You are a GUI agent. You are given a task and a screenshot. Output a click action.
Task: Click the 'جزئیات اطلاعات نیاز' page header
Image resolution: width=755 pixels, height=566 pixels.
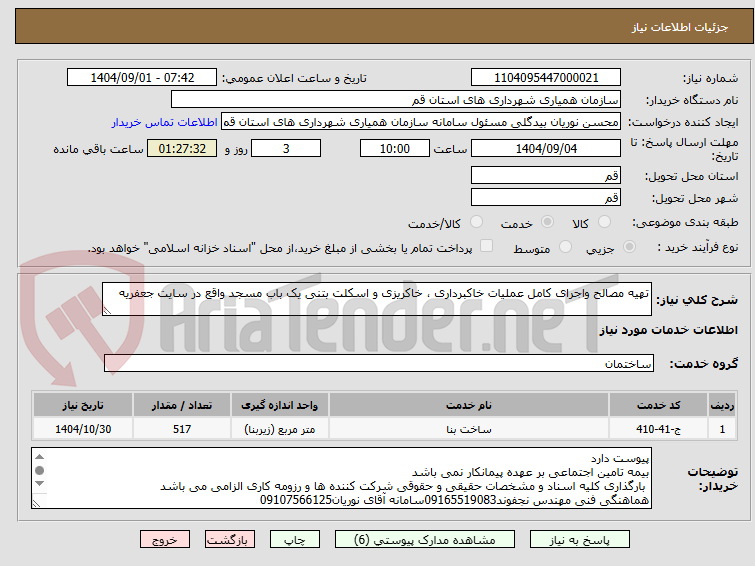tap(679, 27)
